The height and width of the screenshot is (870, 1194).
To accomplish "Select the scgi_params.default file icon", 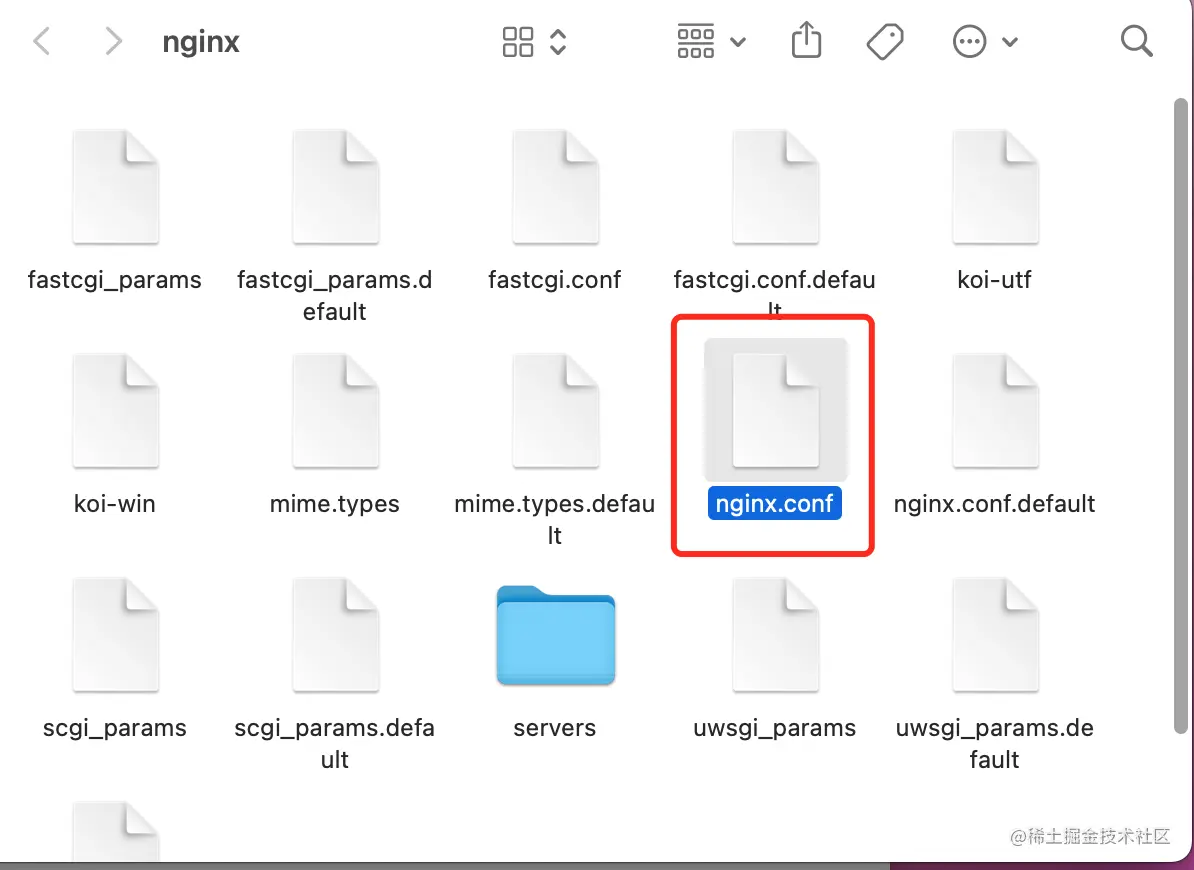I will (x=335, y=635).
